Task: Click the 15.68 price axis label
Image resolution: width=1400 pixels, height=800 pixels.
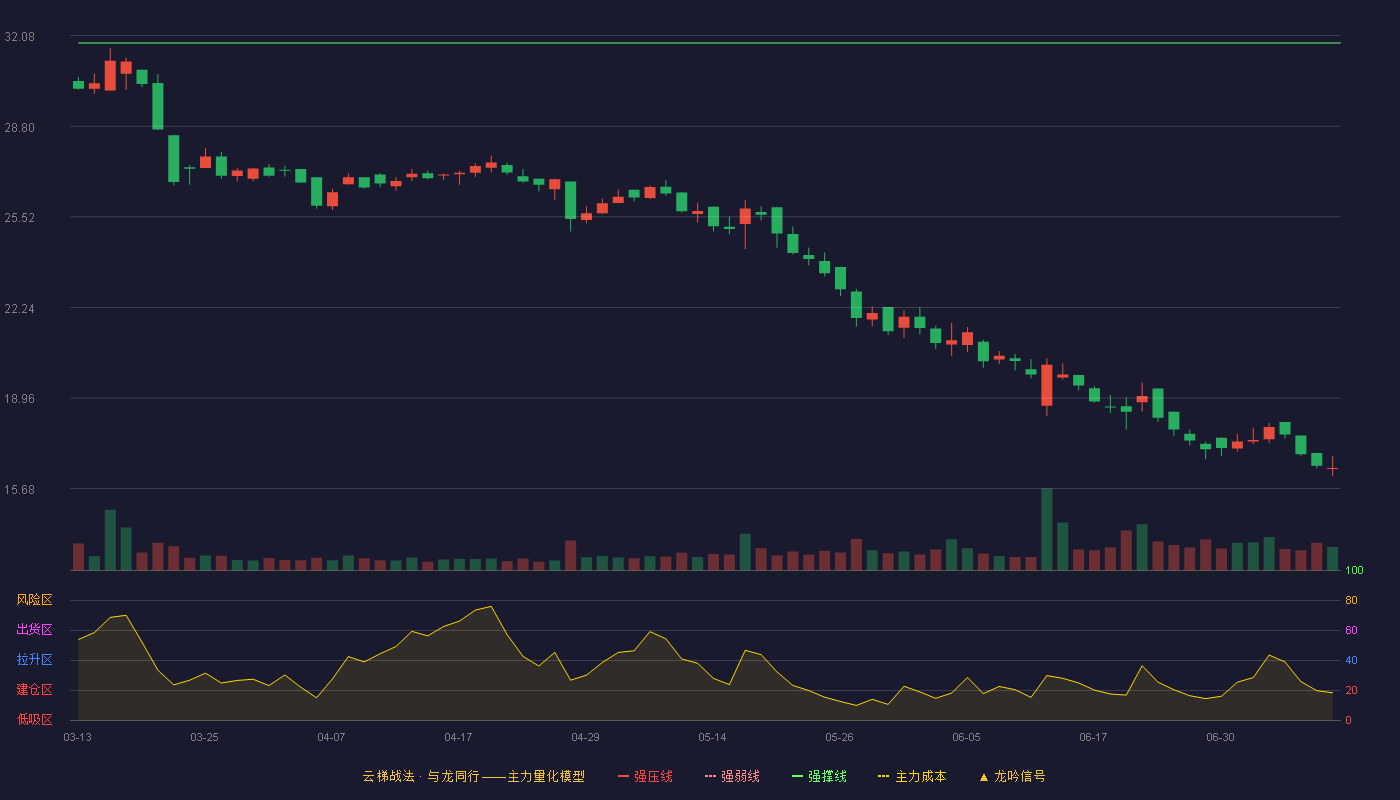Action: (20, 489)
